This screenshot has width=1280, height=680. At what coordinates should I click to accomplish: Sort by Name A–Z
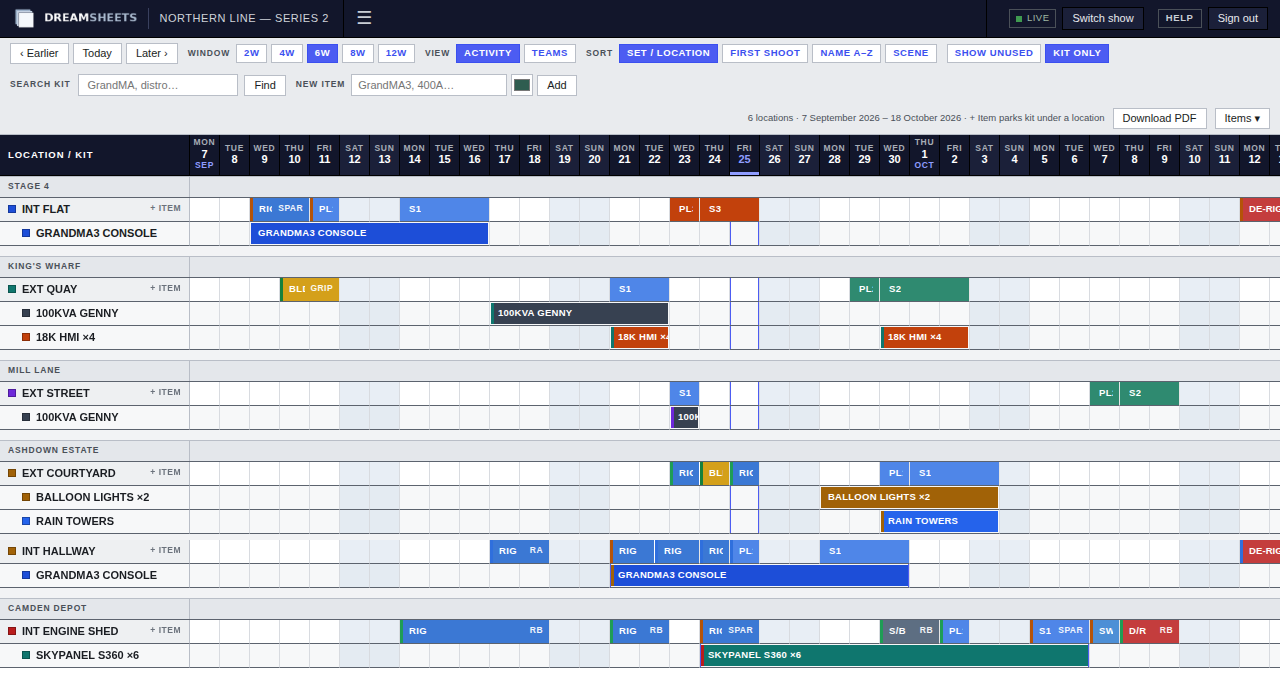click(846, 53)
